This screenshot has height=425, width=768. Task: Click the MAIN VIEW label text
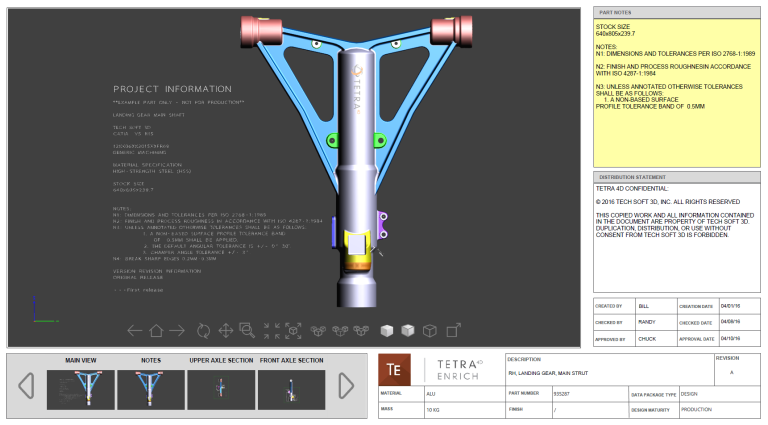coord(81,360)
